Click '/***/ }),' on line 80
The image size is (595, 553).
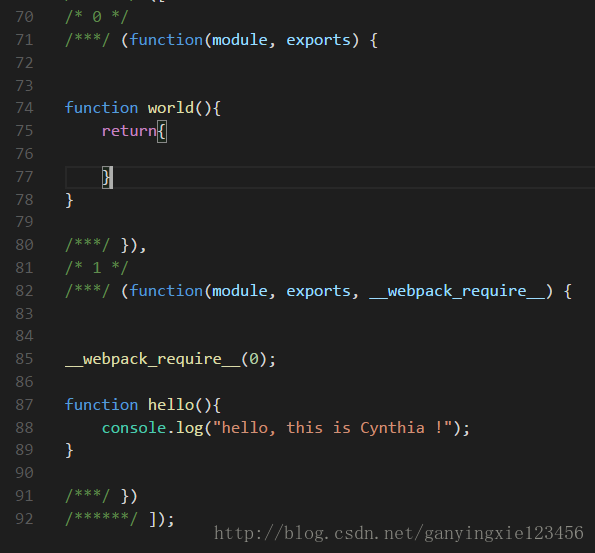(x=105, y=246)
